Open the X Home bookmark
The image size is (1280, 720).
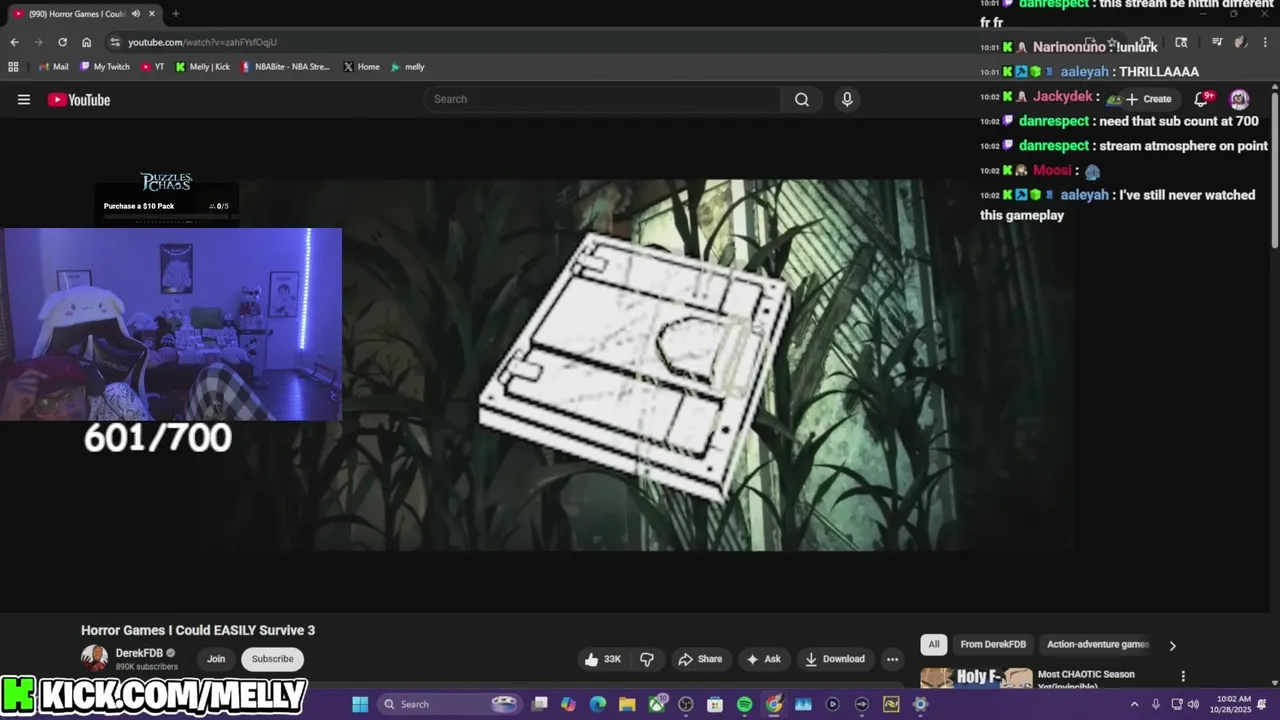tap(361, 67)
